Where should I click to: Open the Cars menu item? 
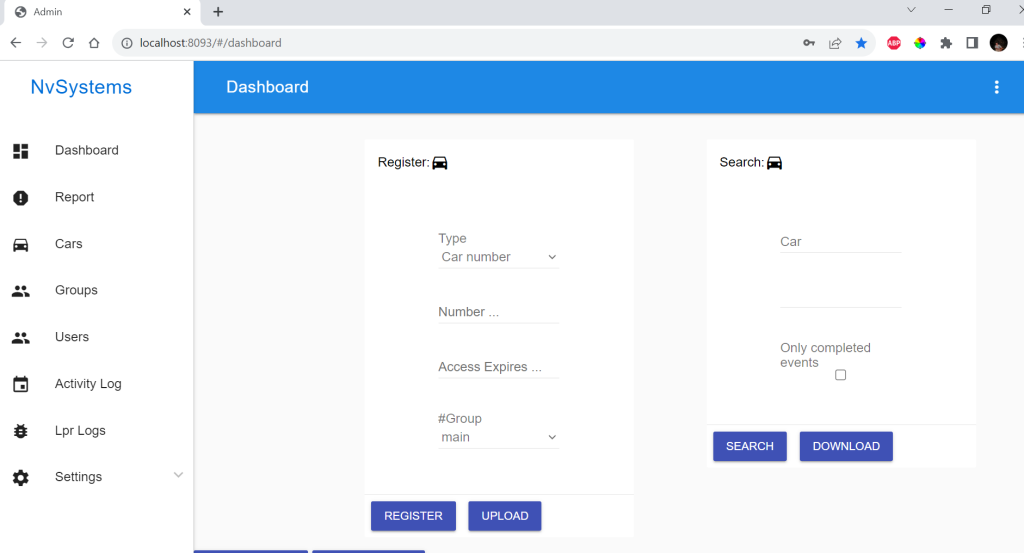click(x=69, y=244)
